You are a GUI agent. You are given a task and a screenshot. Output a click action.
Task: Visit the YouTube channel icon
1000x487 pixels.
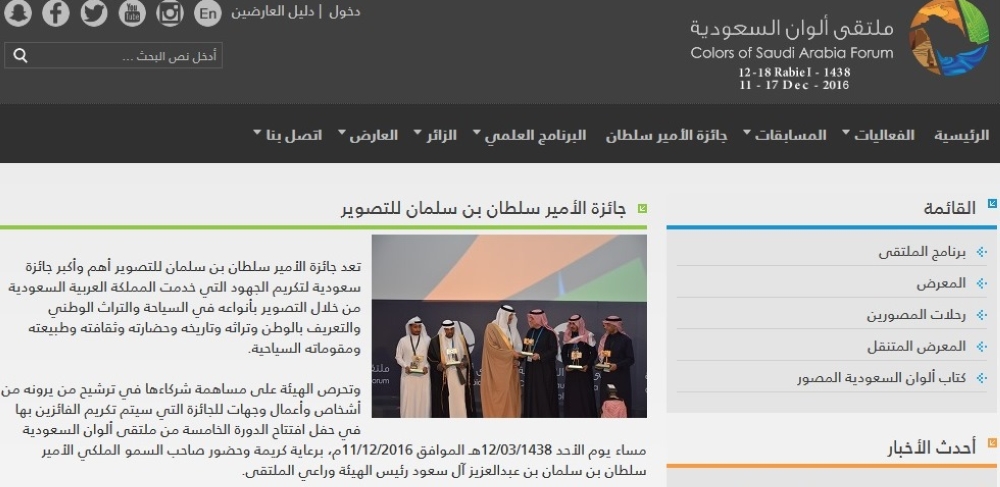pyautogui.click(x=132, y=13)
